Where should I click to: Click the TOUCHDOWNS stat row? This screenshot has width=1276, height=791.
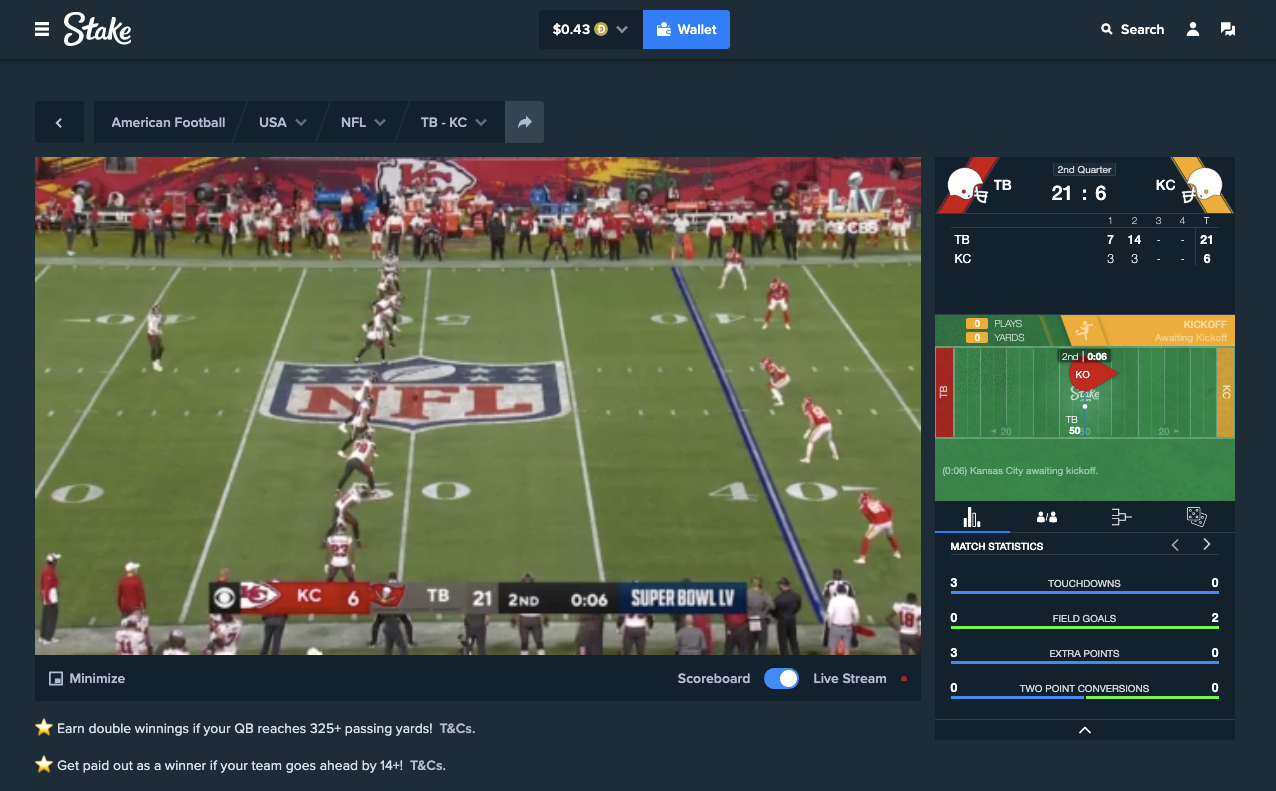click(1085, 585)
